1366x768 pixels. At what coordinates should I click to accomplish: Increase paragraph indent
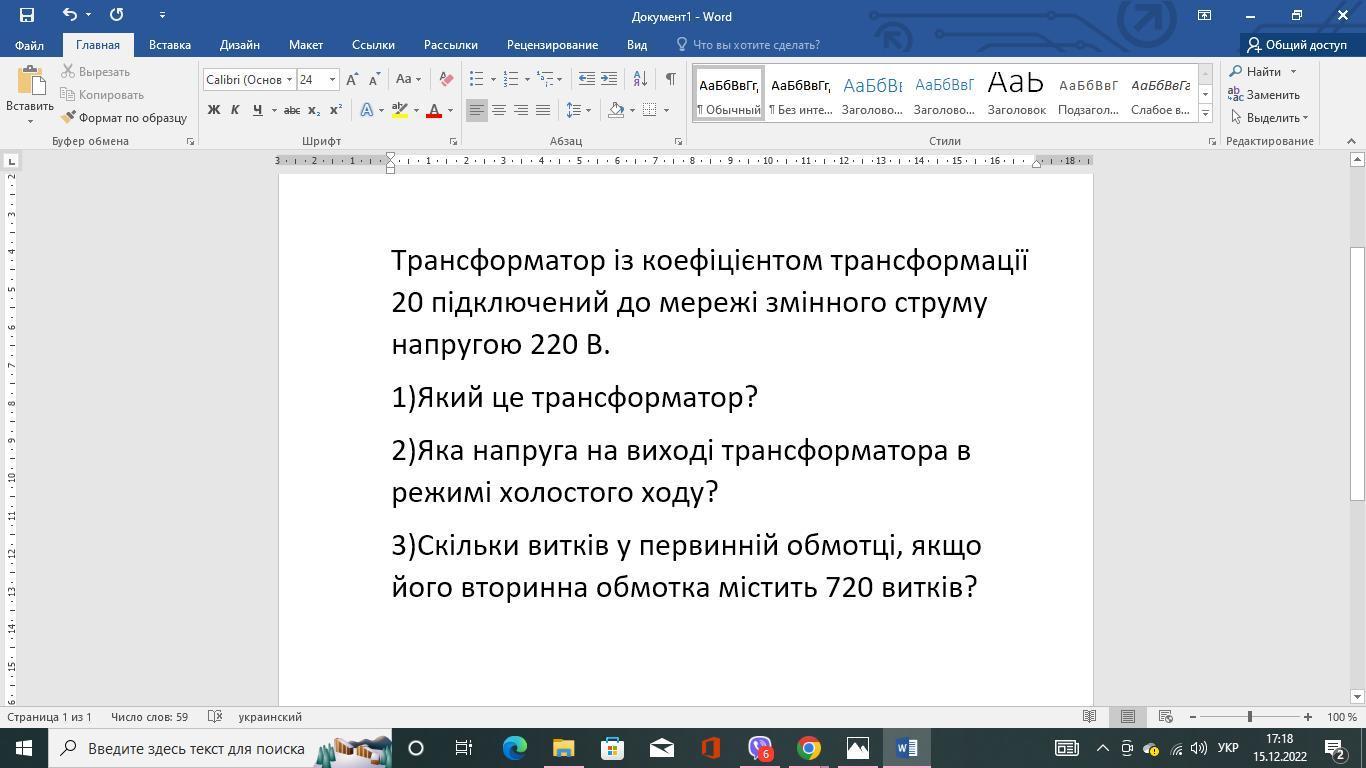point(609,79)
